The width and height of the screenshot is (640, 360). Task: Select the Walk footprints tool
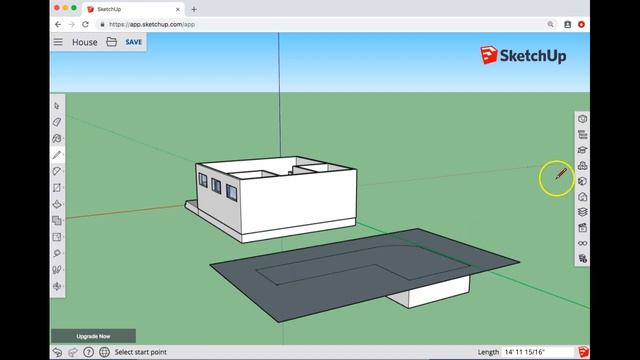[x=57, y=269]
